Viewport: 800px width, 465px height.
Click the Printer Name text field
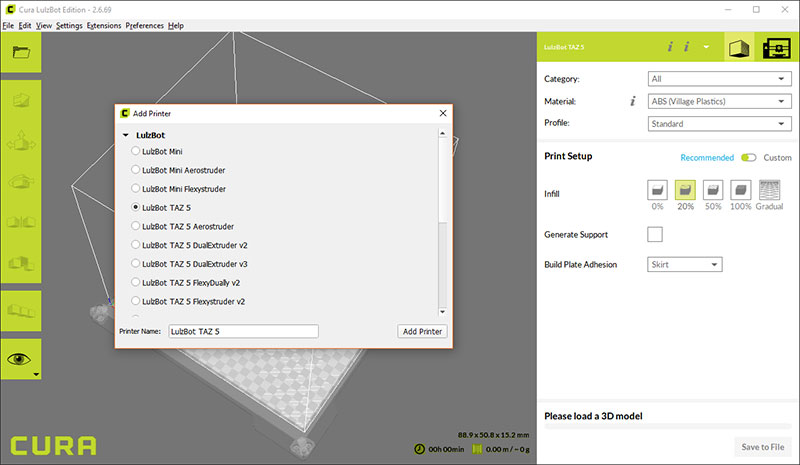pos(243,331)
